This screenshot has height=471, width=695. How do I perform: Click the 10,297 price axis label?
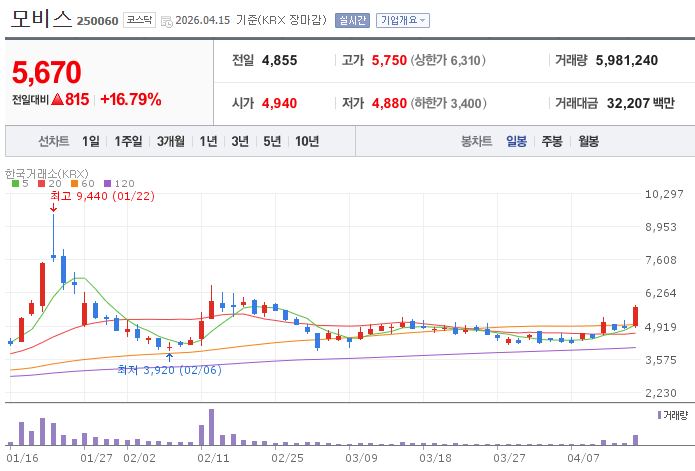click(664, 194)
